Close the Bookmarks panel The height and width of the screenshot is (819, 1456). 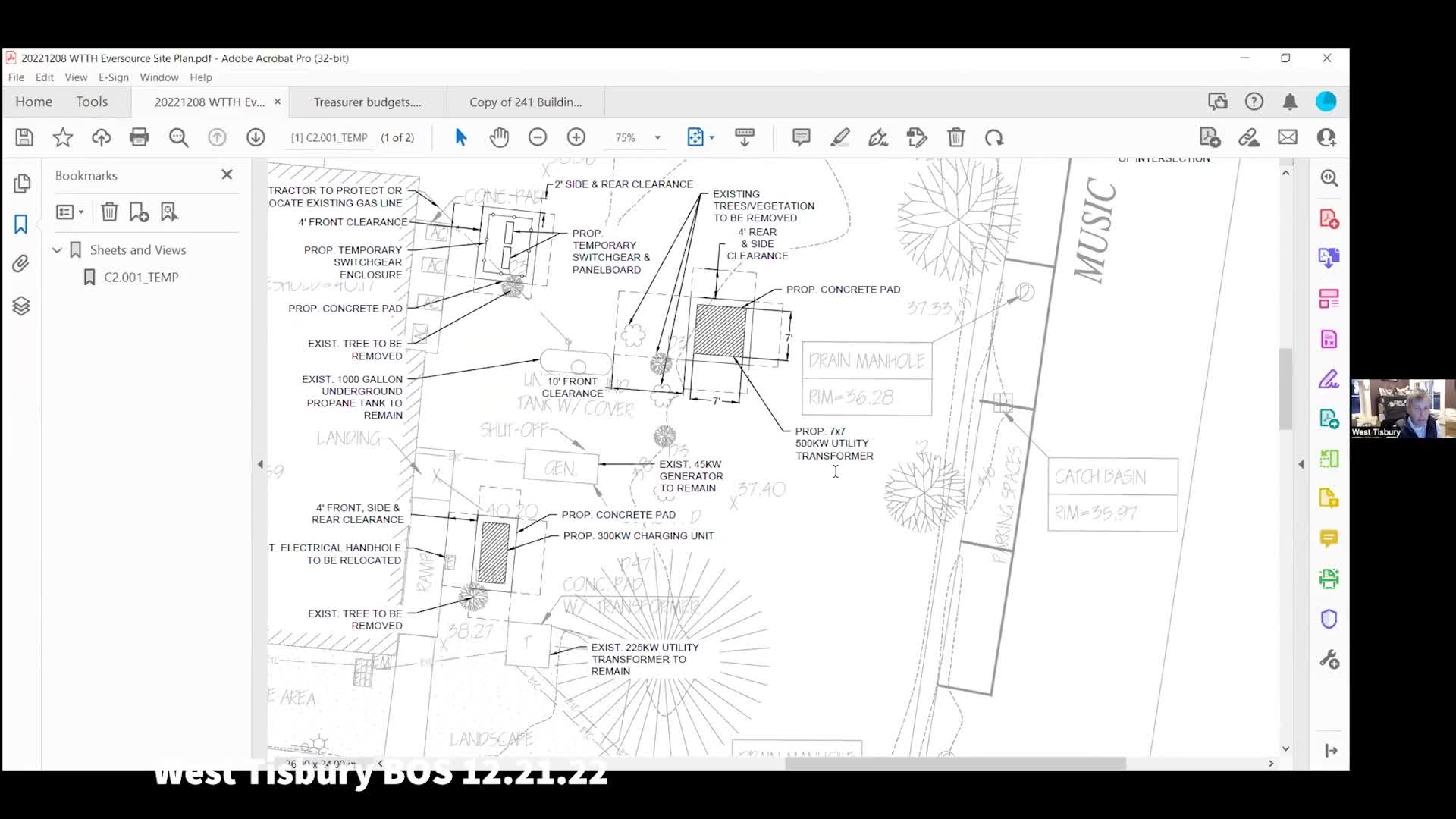tap(227, 174)
